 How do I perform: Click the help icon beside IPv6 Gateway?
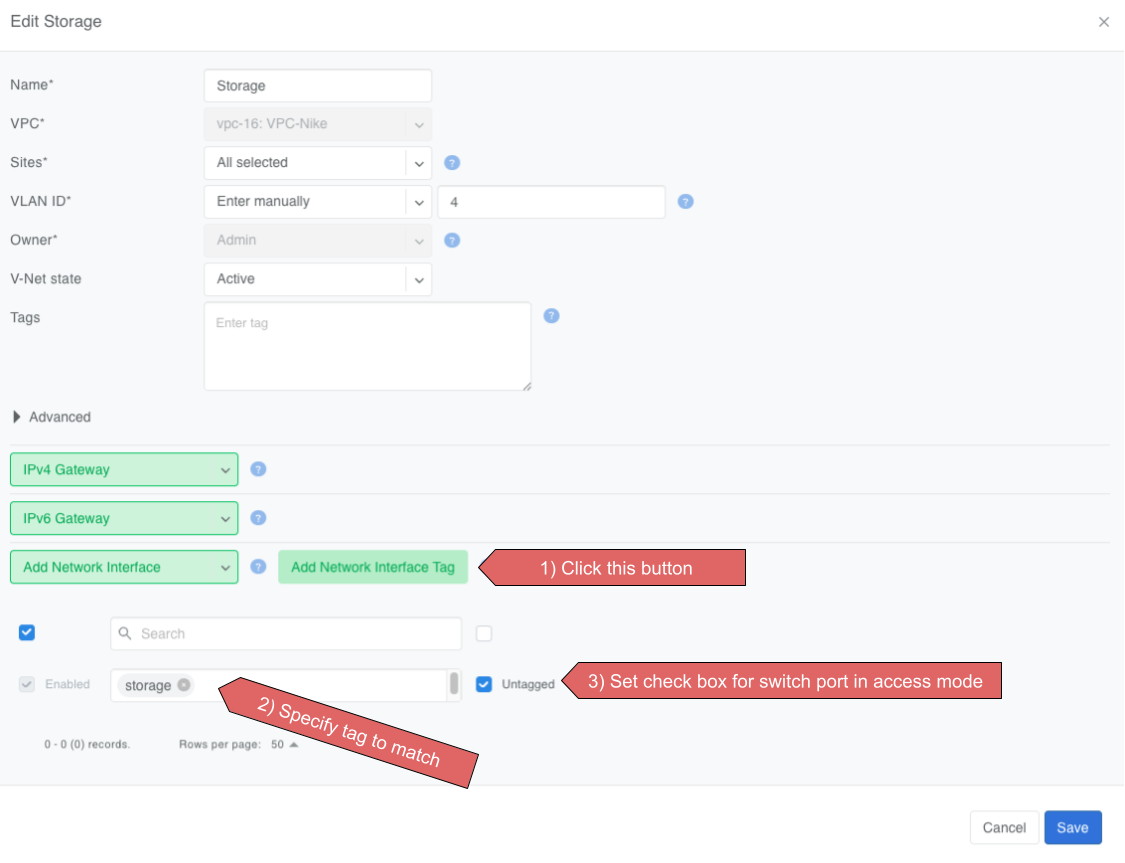[x=258, y=518]
